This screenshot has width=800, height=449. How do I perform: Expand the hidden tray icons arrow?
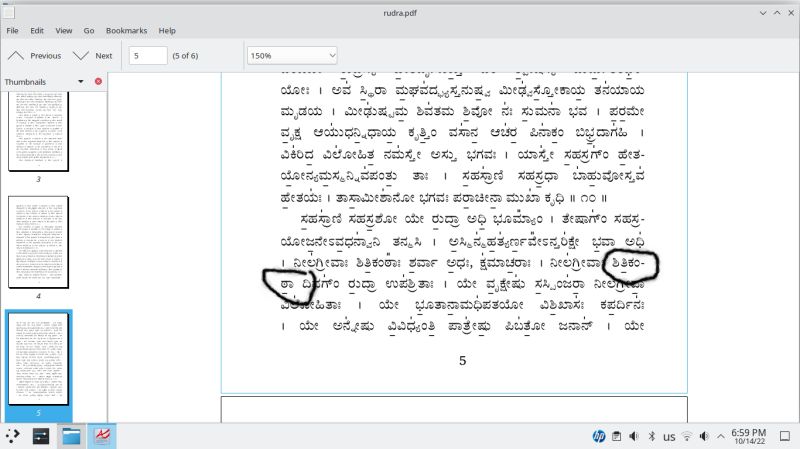721,436
